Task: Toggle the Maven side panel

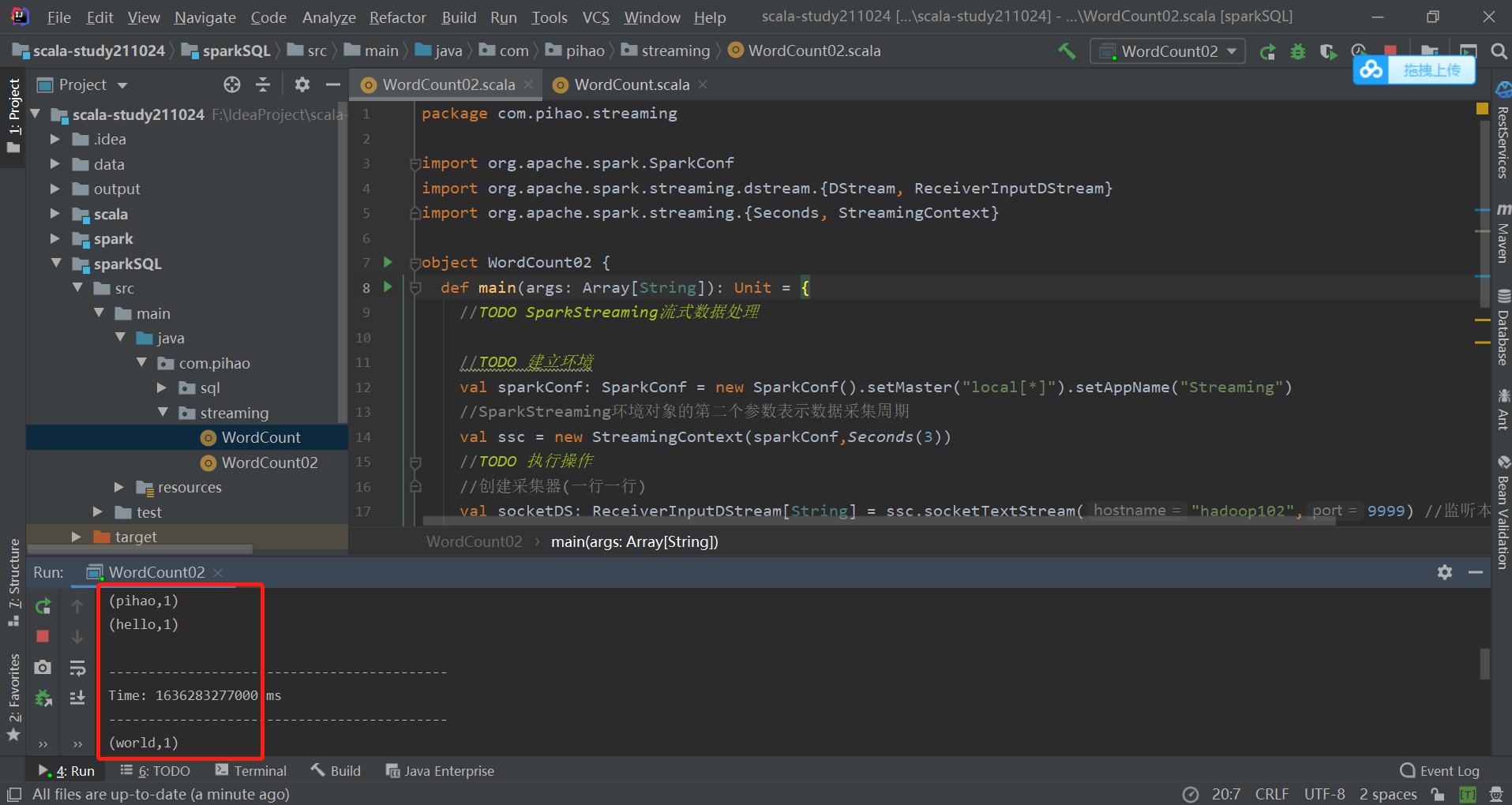Action: 1503,234
